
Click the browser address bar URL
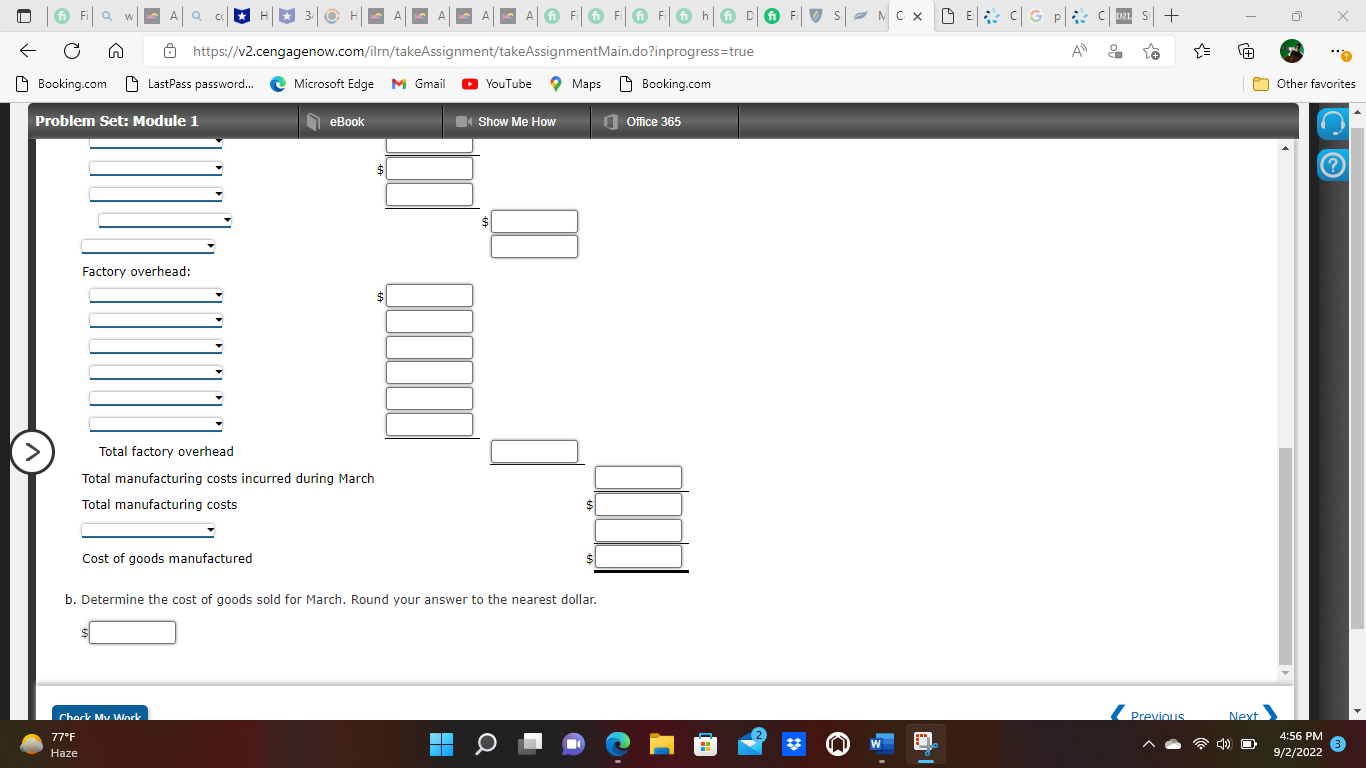[473, 51]
